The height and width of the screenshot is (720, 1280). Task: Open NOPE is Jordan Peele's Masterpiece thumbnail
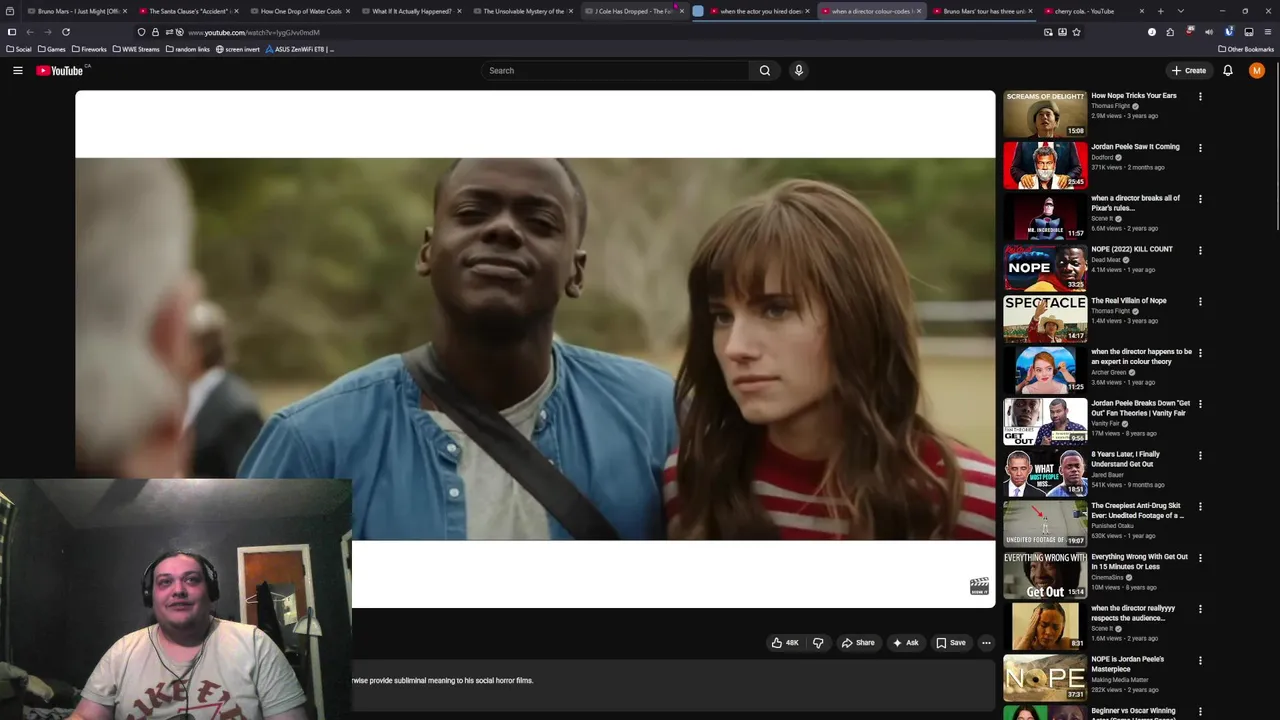click(1045, 677)
